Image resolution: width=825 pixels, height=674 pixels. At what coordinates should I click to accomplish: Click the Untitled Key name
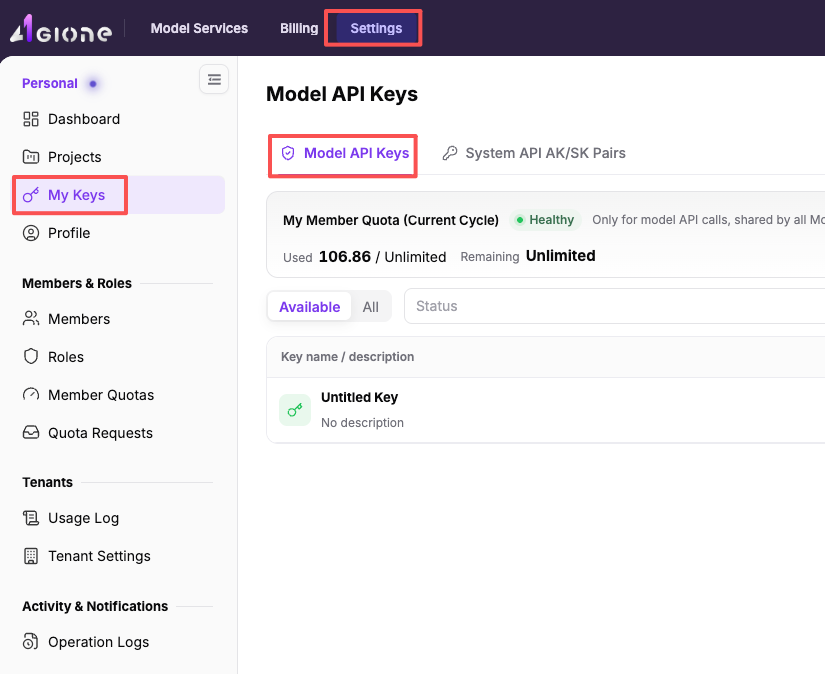tap(359, 397)
